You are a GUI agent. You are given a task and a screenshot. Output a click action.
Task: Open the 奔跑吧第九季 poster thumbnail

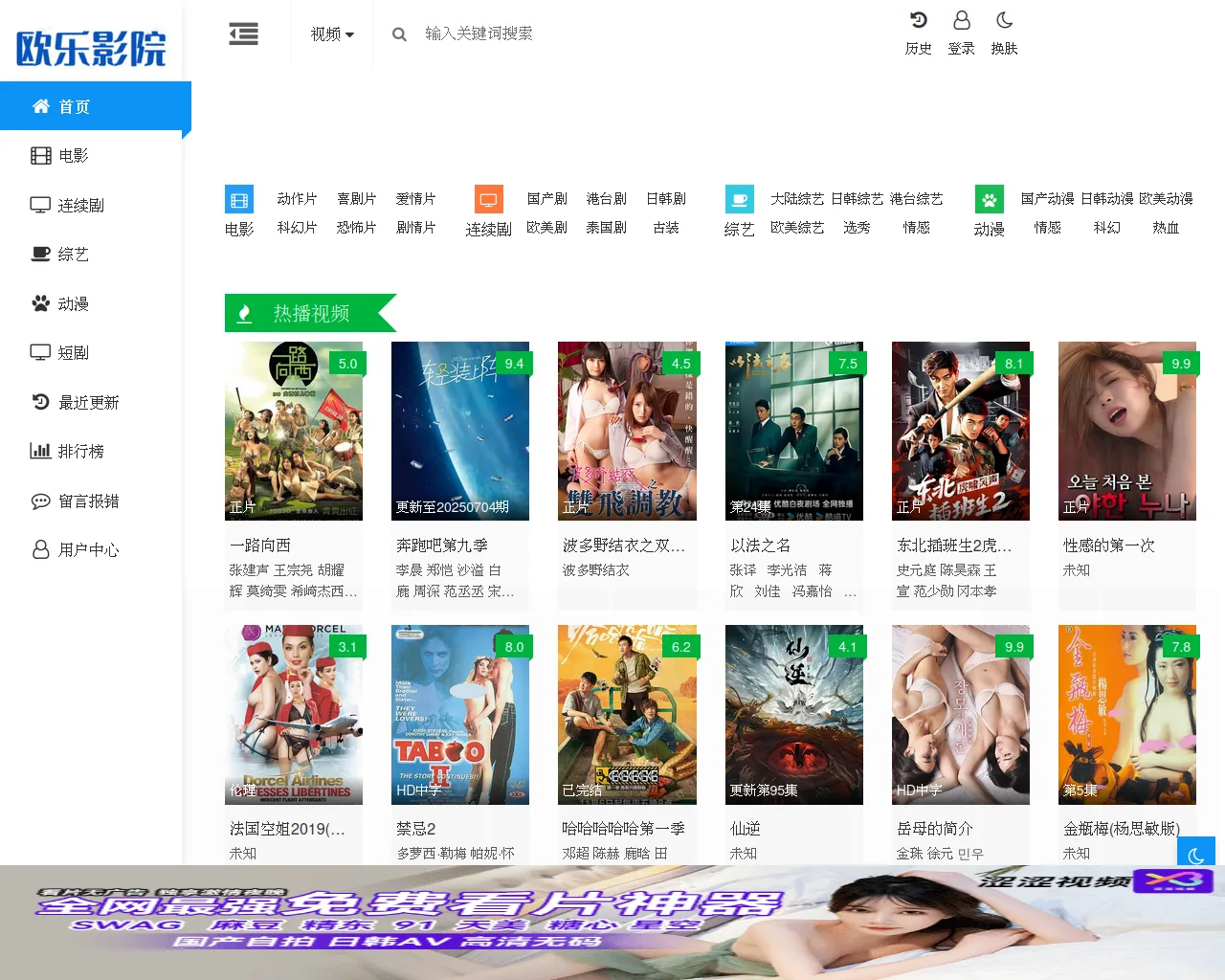[x=460, y=431]
